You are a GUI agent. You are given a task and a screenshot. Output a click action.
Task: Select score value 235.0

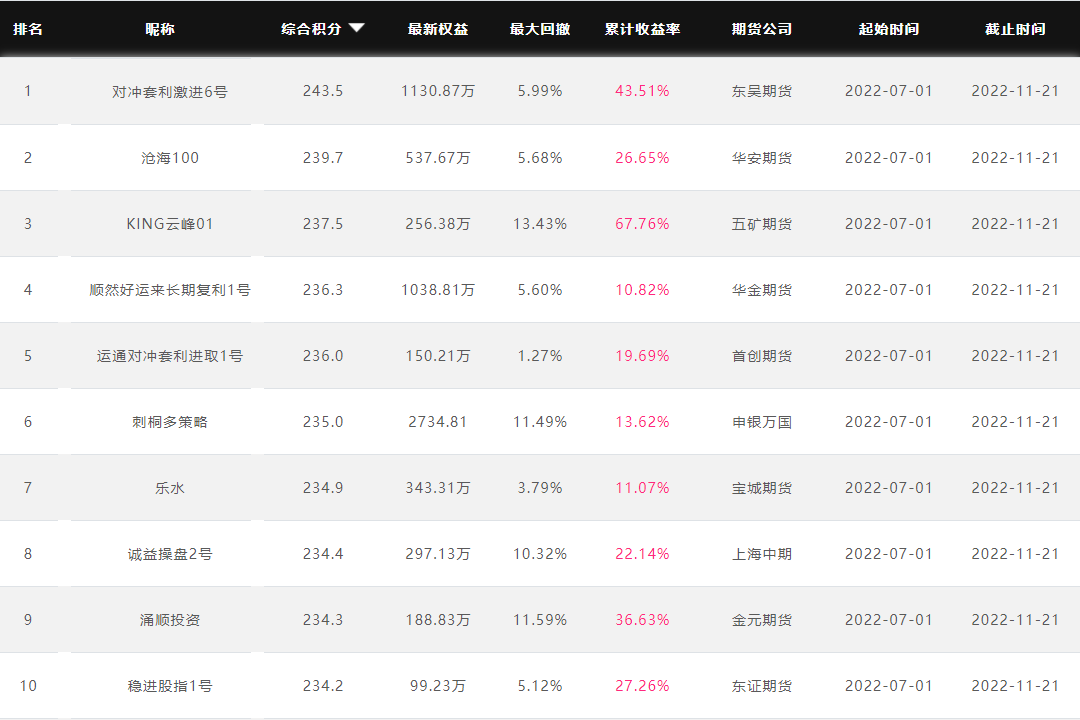[323, 422]
